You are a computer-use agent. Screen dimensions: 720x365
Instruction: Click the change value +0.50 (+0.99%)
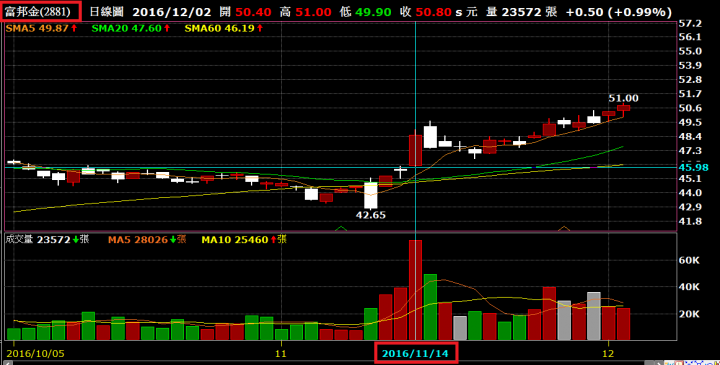click(x=619, y=12)
